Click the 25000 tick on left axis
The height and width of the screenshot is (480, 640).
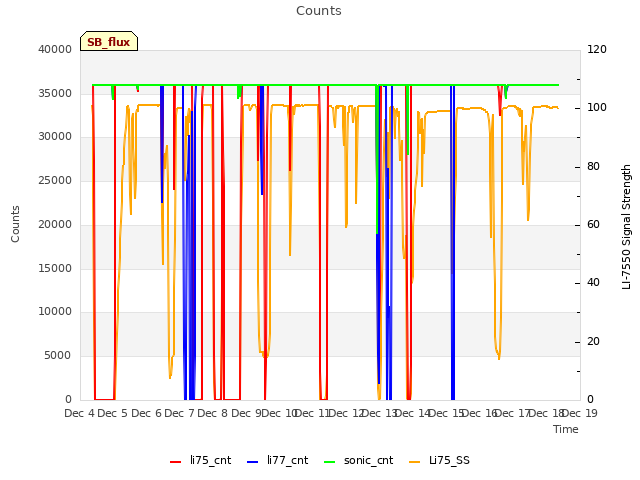55,181
